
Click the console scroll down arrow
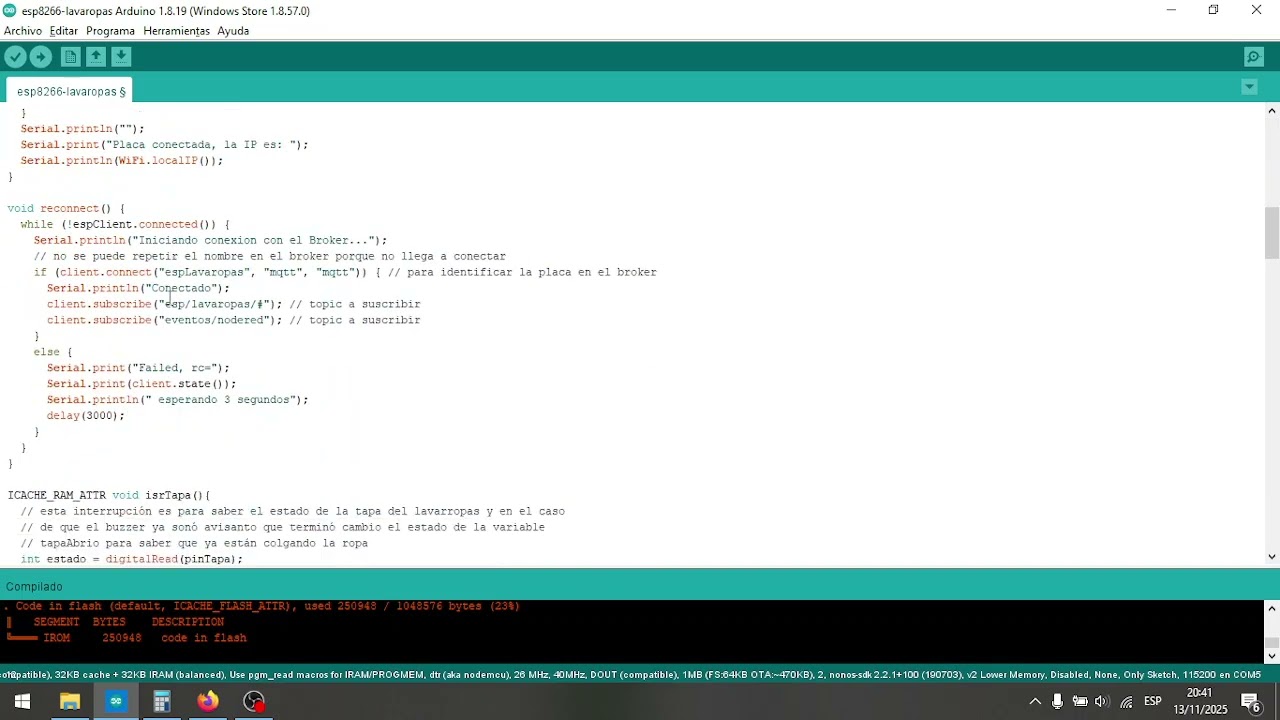click(1272, 656)
